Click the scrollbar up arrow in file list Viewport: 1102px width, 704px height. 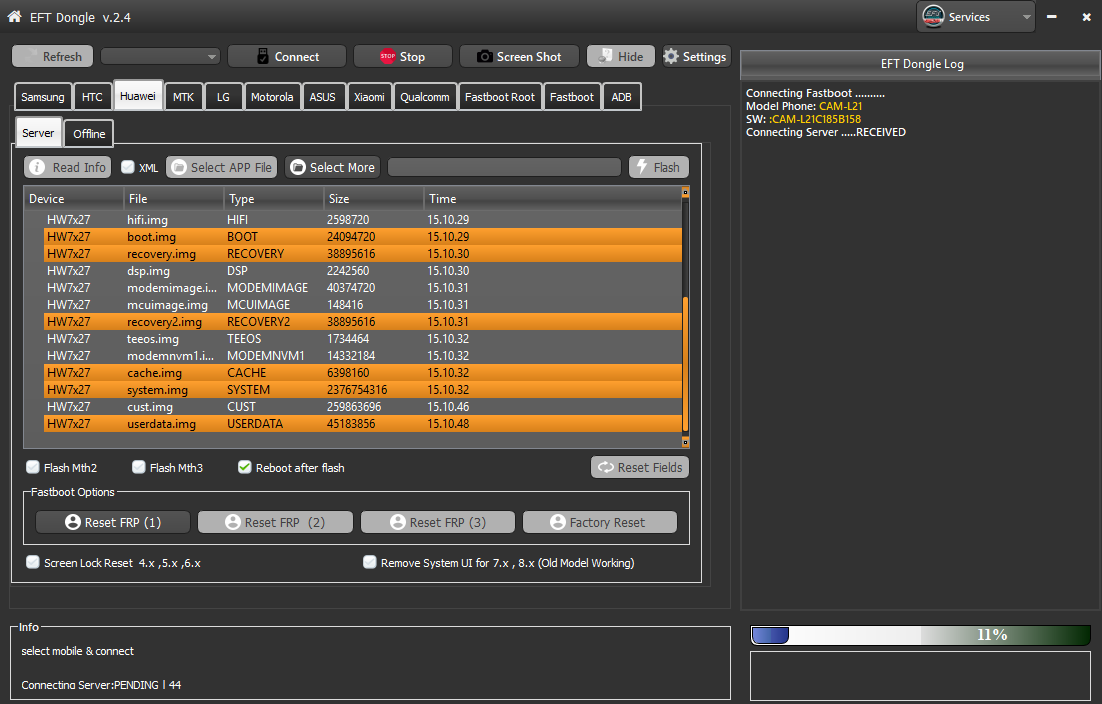tap(685, 192)
